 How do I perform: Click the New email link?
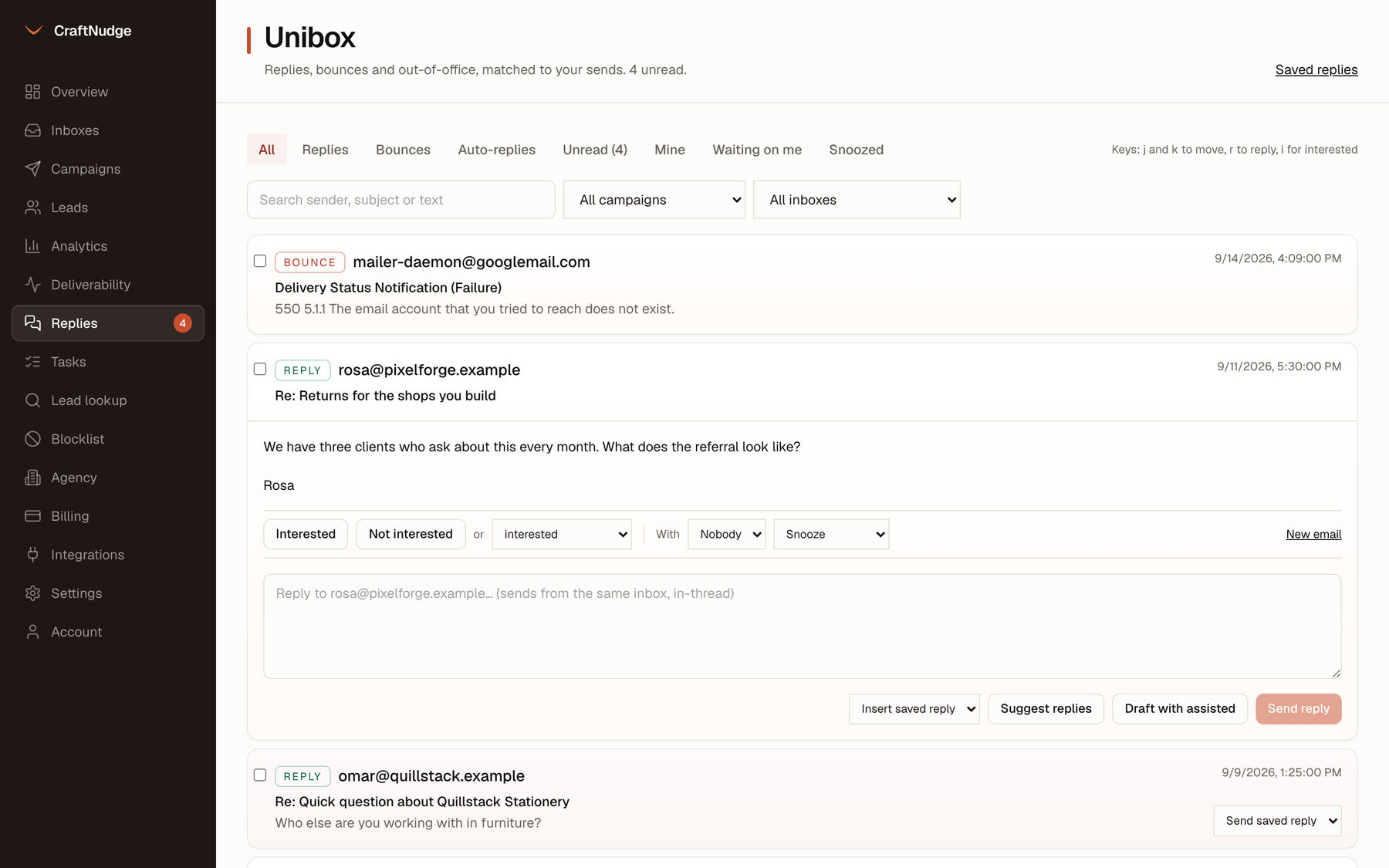(x=1313, y=534)
